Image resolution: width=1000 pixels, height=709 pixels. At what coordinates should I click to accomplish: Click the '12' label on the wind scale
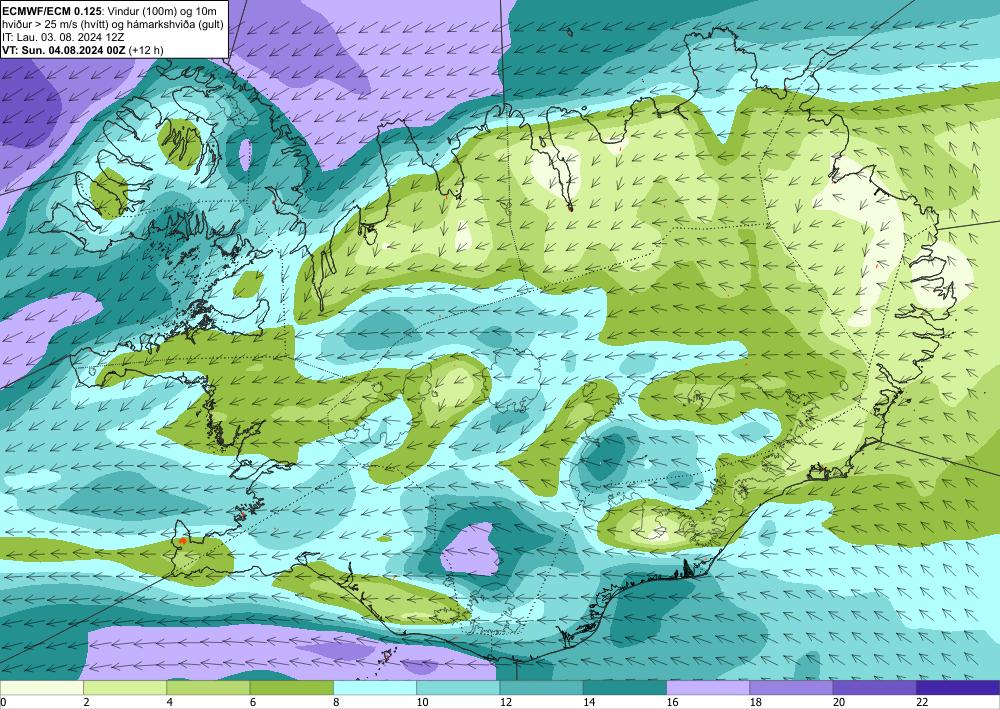pos(506,702)
